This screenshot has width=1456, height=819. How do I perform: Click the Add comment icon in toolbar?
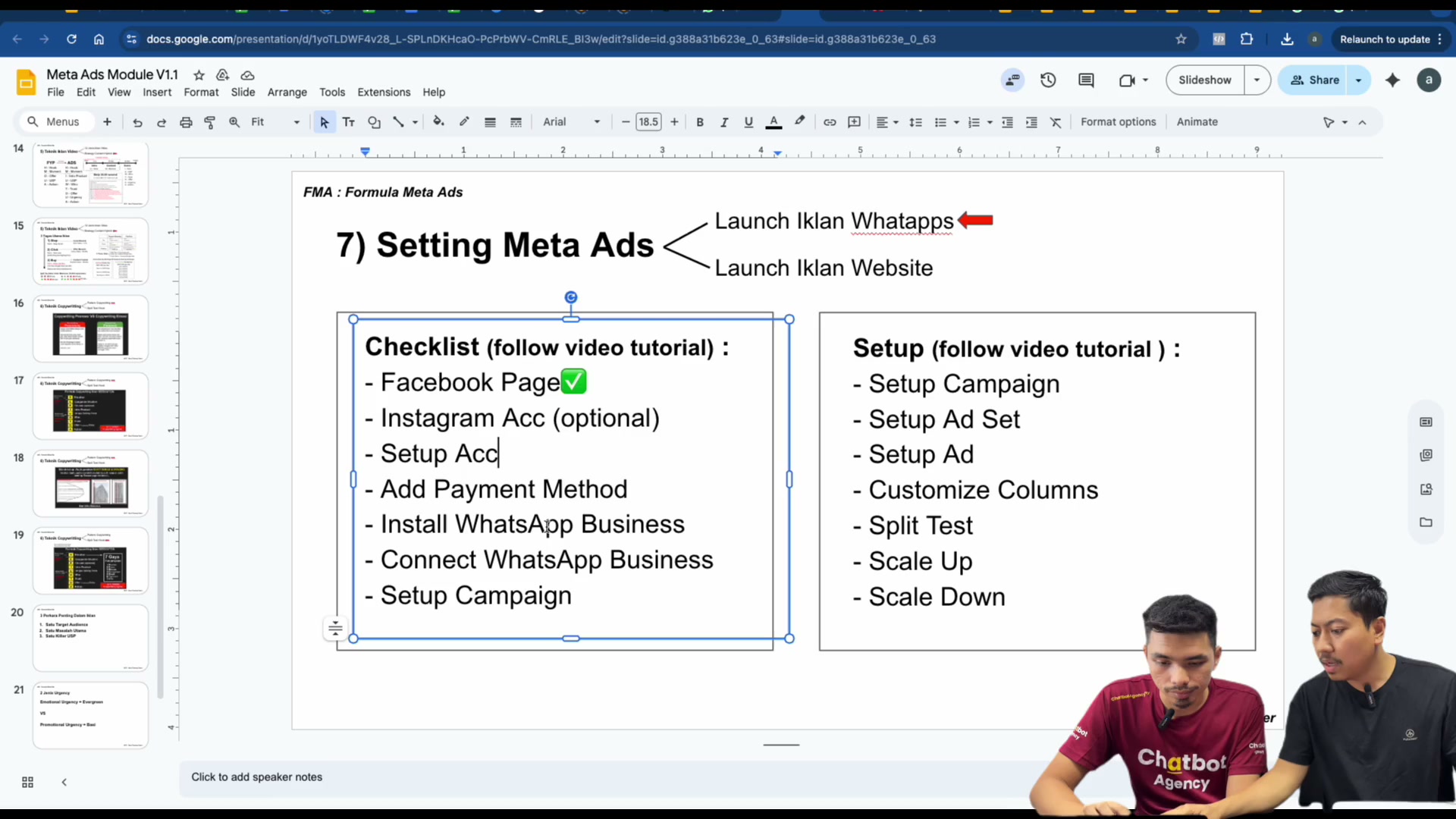[854, 122]
